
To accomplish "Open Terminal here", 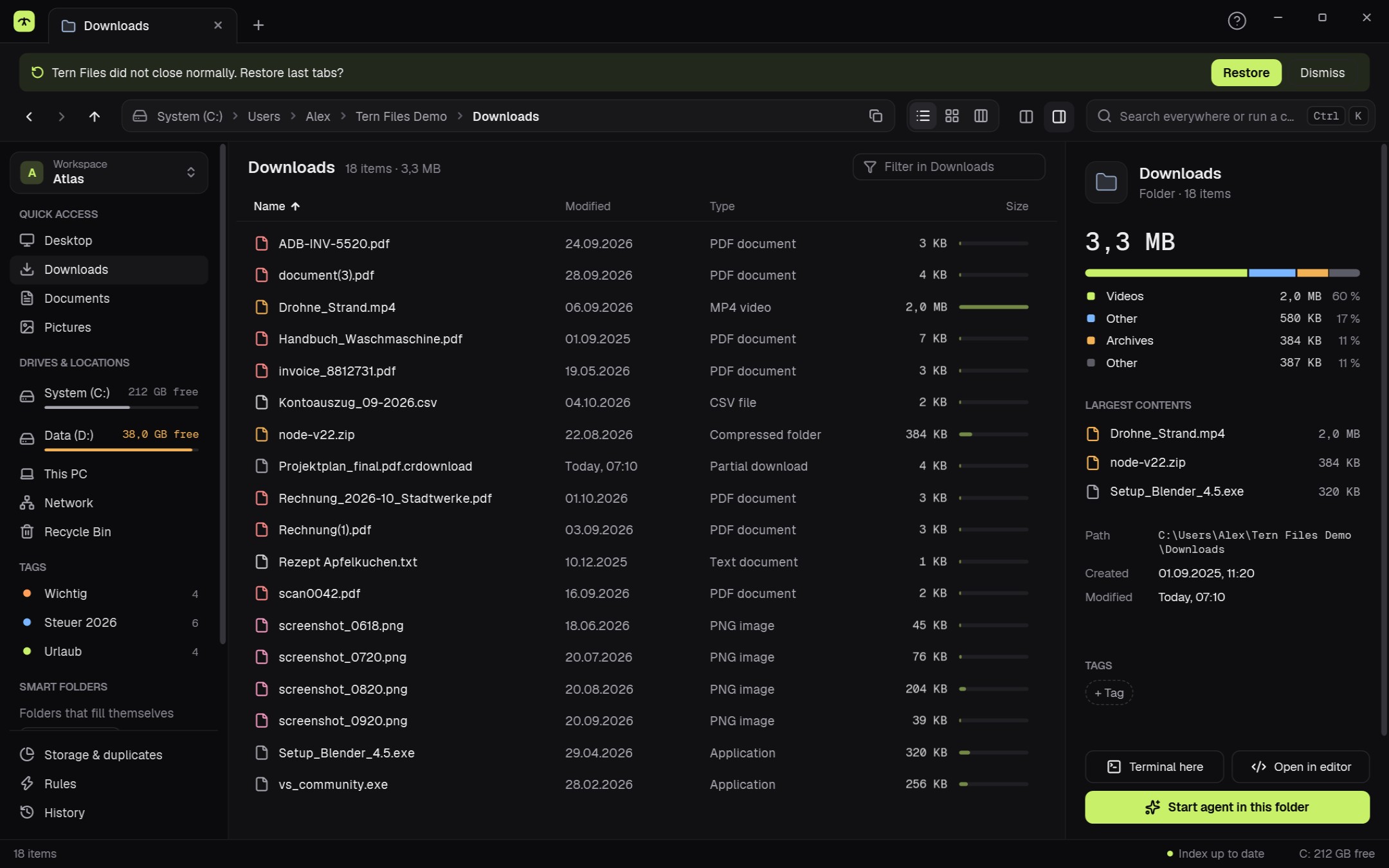I will (x=1154, y=766).
